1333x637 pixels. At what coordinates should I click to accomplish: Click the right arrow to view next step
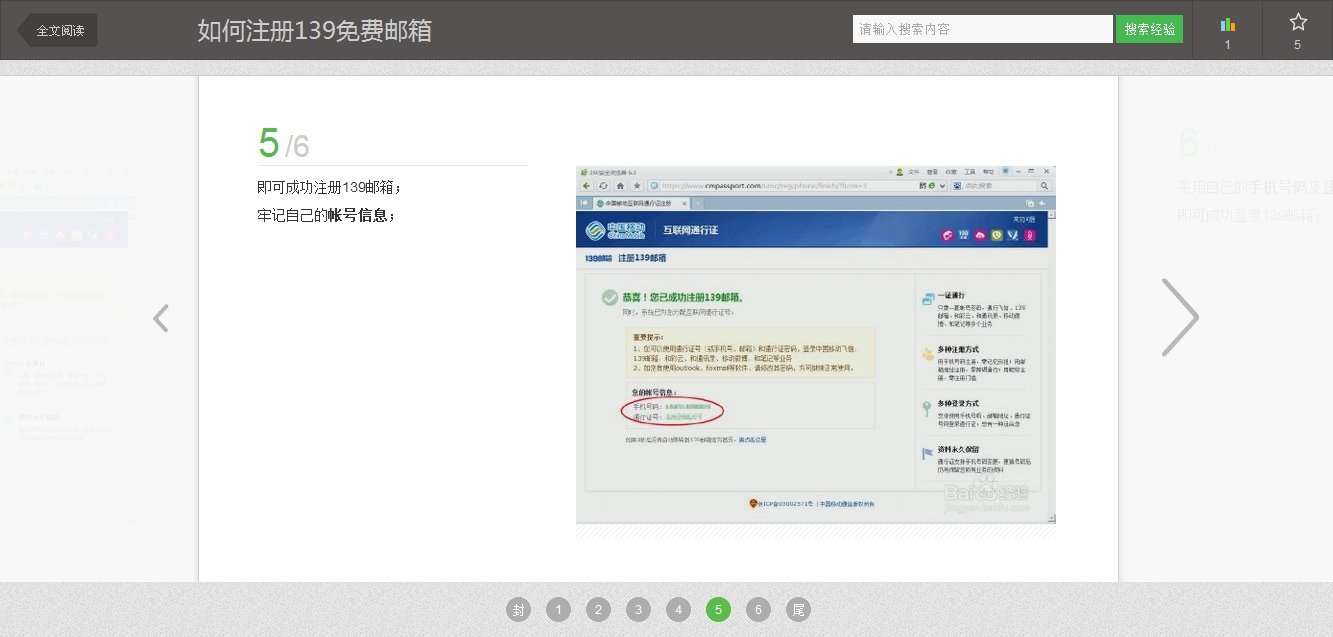(1181, 318)
